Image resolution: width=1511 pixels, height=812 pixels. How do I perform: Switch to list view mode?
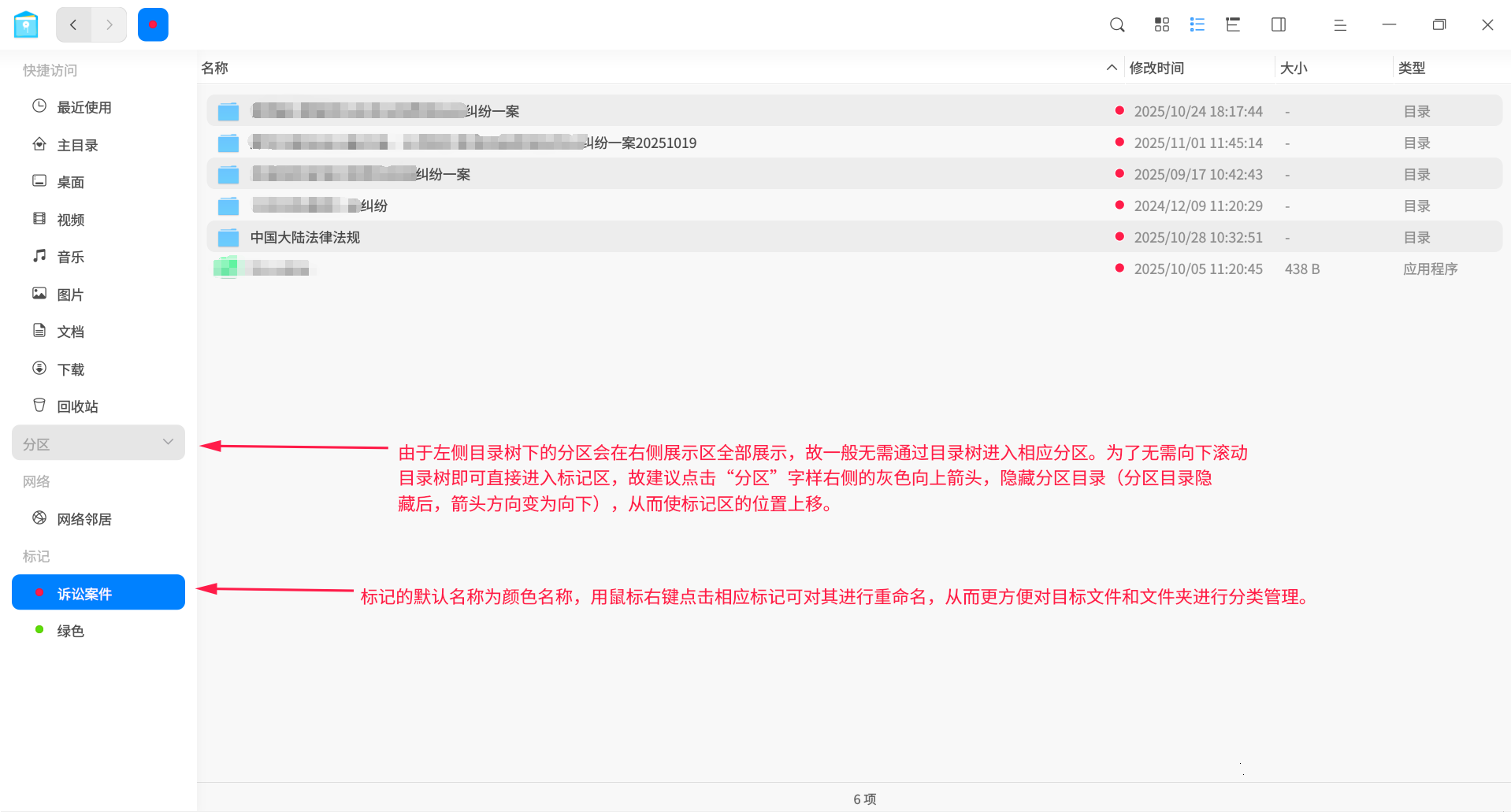click(x=1197, y=25)
